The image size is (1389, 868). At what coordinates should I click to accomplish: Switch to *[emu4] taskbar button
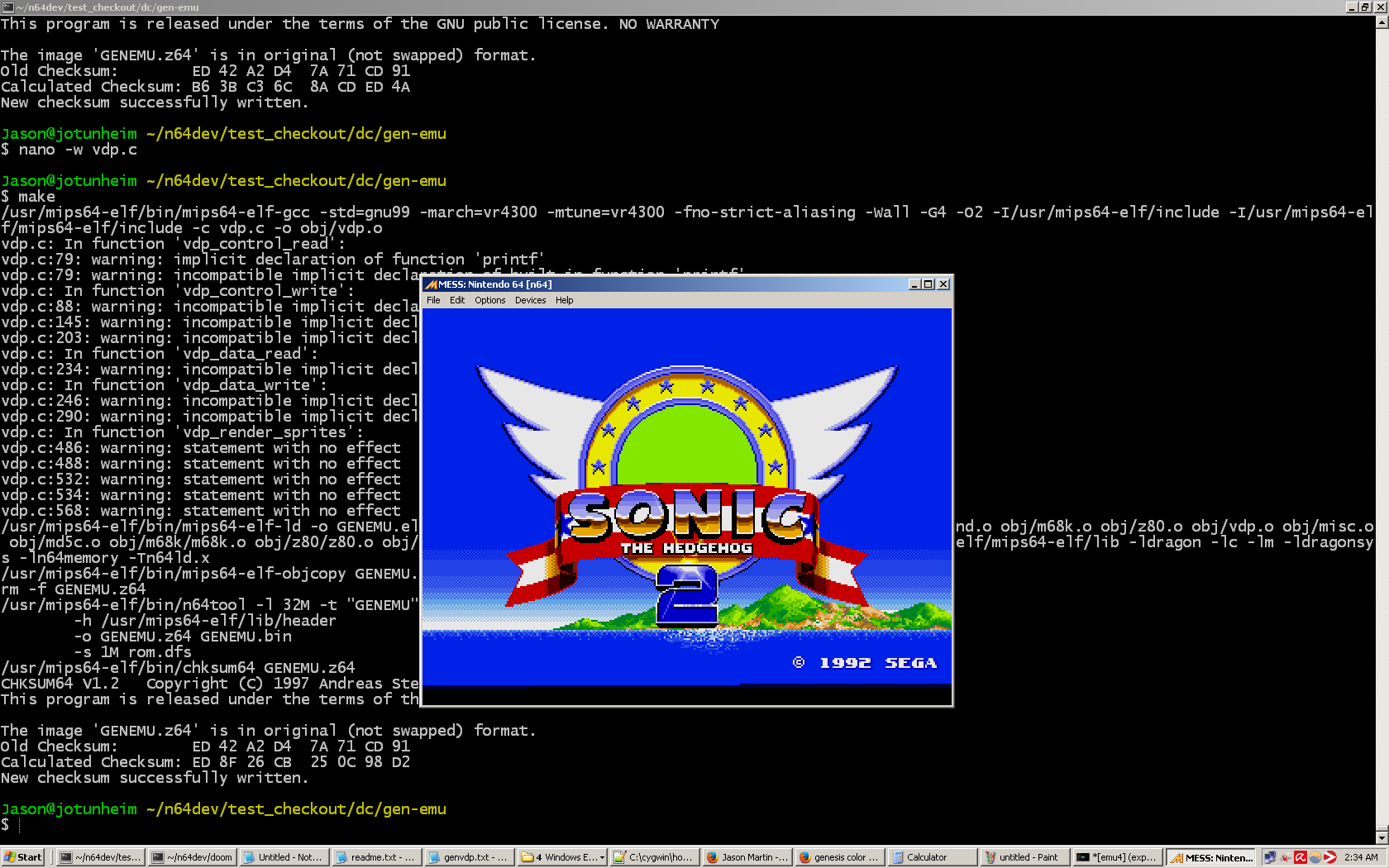click(1117, 857)
